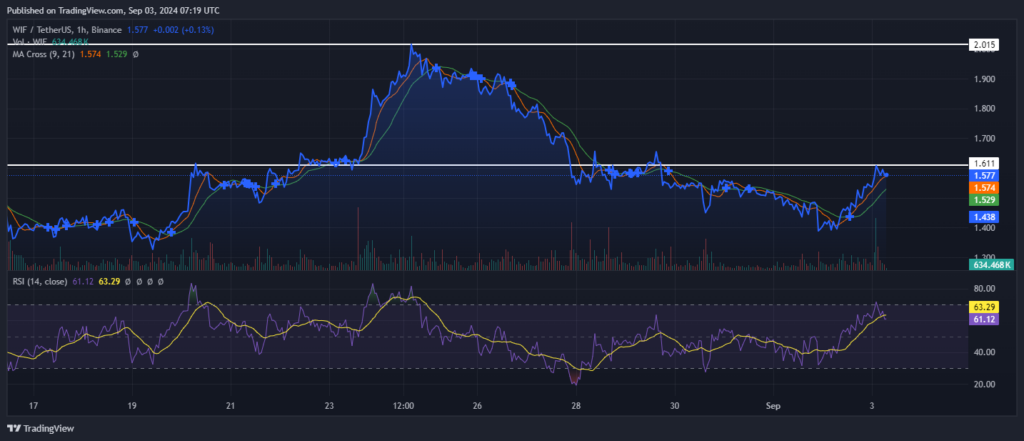
Task: Click the '17' date on the time axis
Action: pos(34,406)
